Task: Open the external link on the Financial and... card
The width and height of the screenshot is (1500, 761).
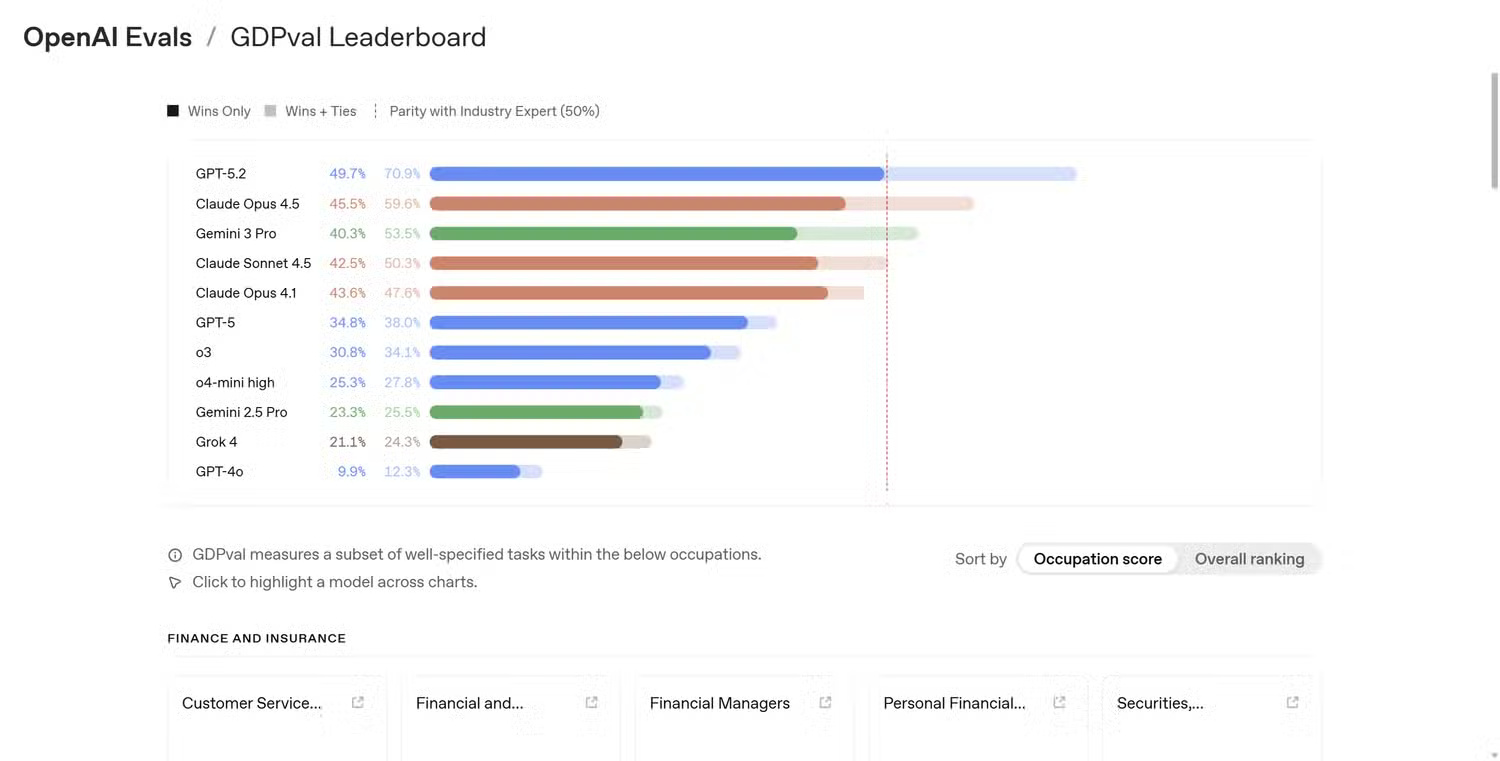Action: tap(591, 702)
